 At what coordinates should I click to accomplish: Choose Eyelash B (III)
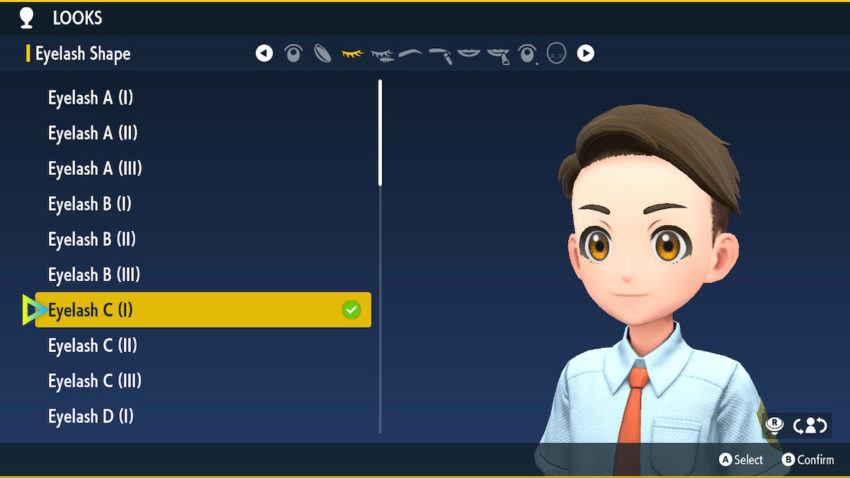tap(203, 275)
